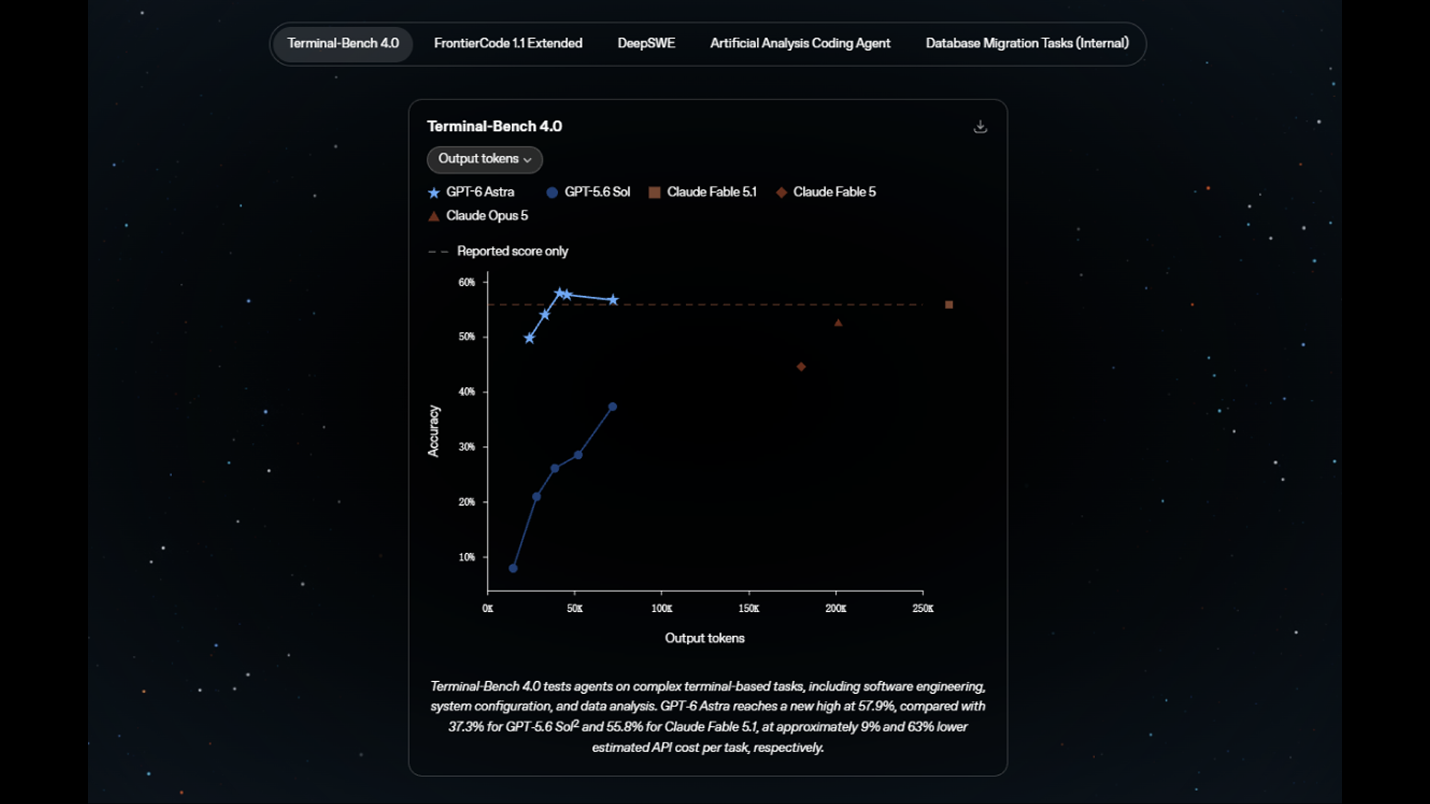The image size is (1430, 804).
Task: Toggle GPT-6 Astra legend entry
Action: pyautogui.click(x=471, y=192)
